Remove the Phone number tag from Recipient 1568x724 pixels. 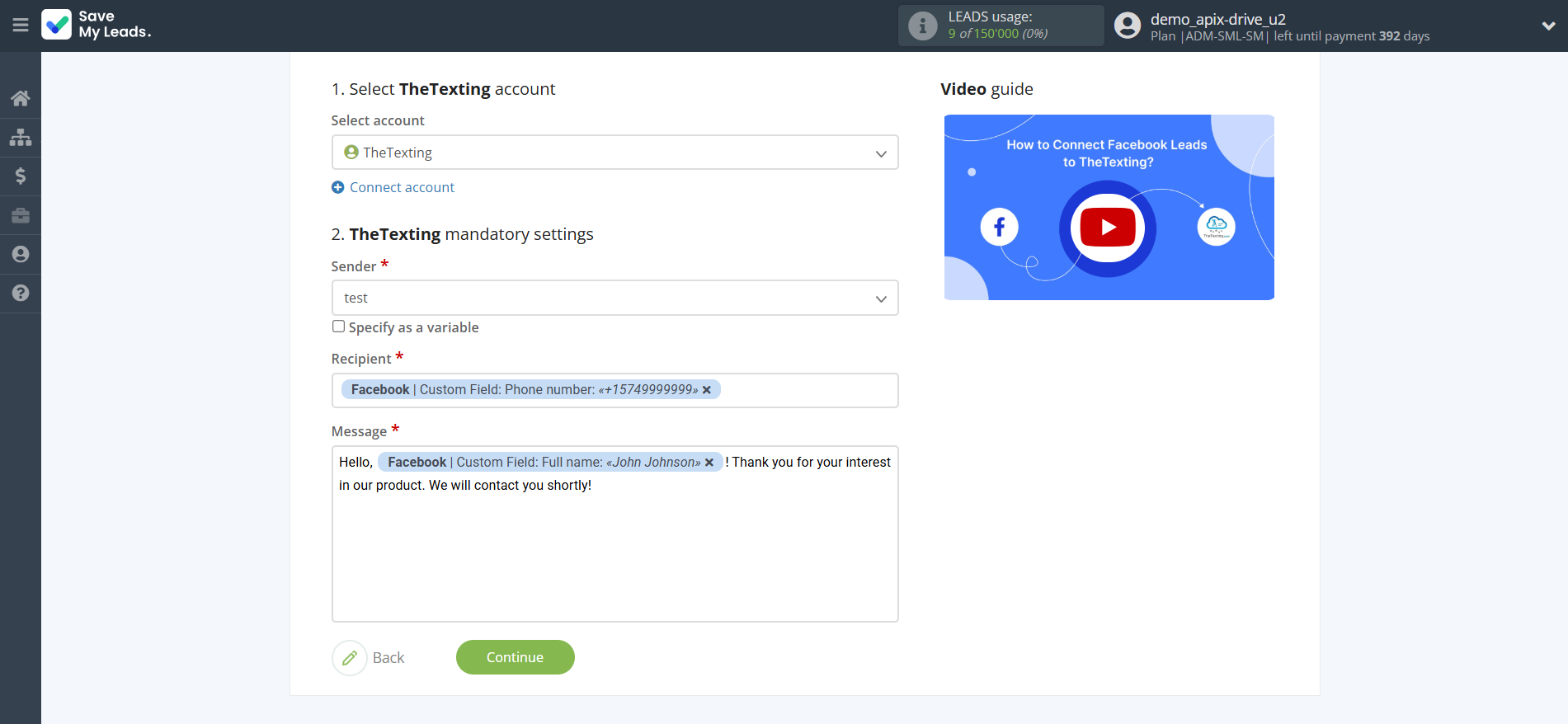click(x=707, y=390)
